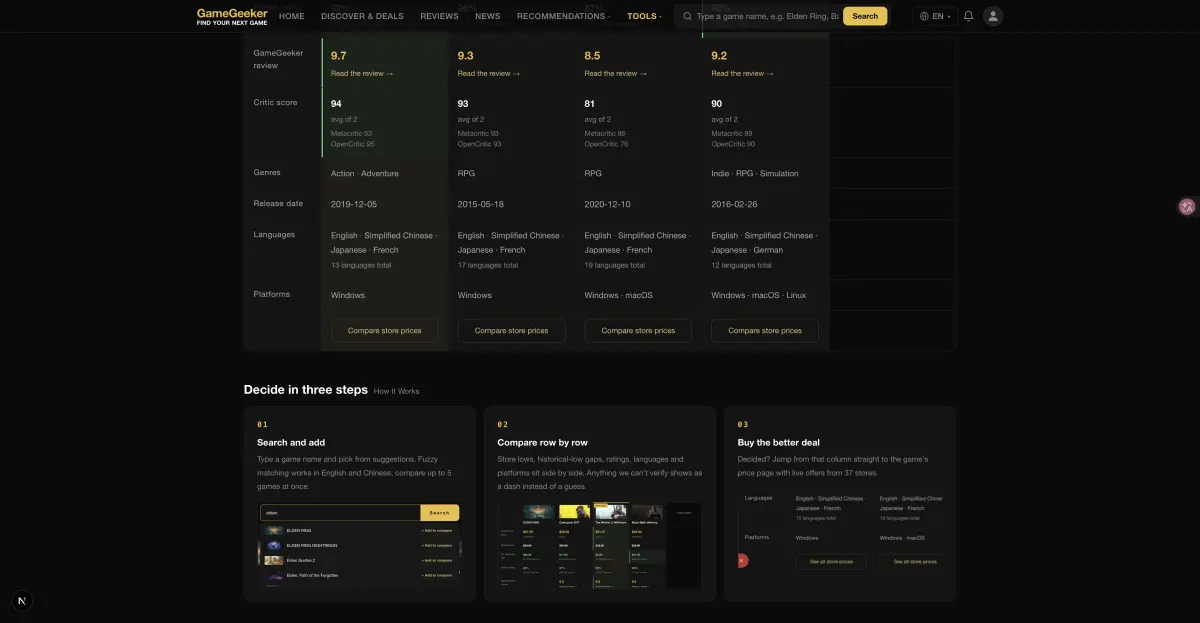Read the review for the 9.7 game
Image resolution: width=1200 pixels, height=623 pixels.
pyautogui.click(x=362, y=73)
